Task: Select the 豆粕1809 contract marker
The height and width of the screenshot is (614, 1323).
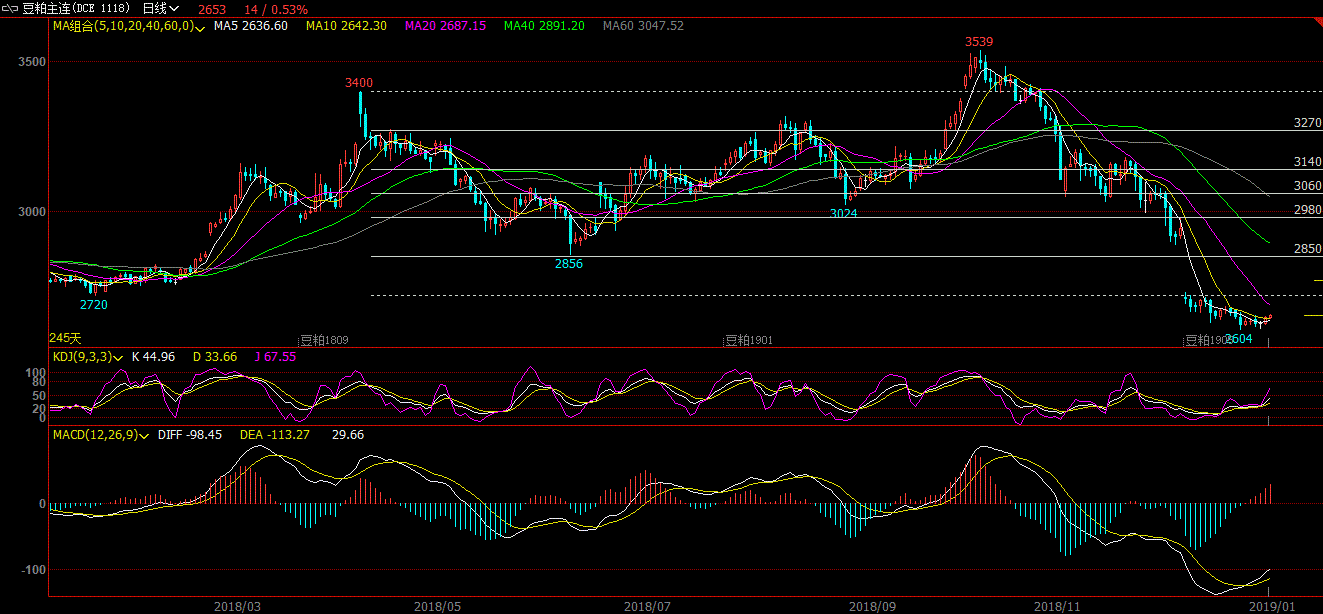Action: [x=324, y=340]
